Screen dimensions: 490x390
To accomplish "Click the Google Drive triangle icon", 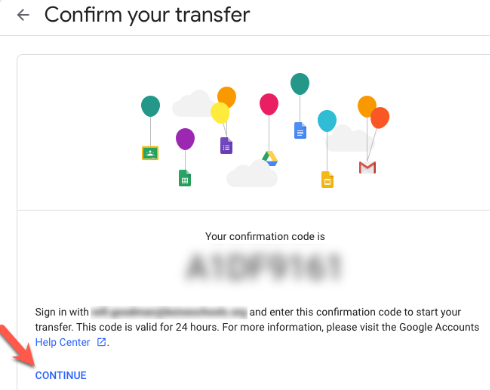I will tap(270, 158).
